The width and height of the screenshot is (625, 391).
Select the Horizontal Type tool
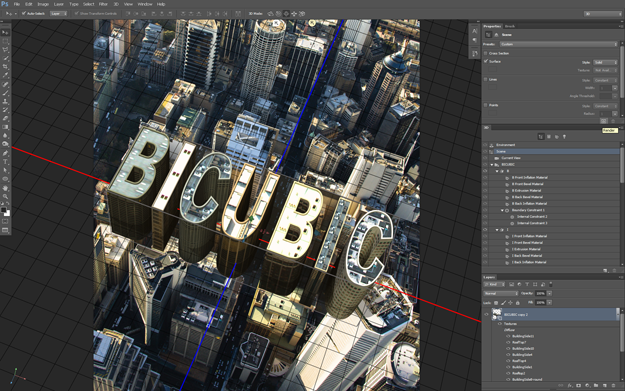pyautogui.click(x=5, y=162)
